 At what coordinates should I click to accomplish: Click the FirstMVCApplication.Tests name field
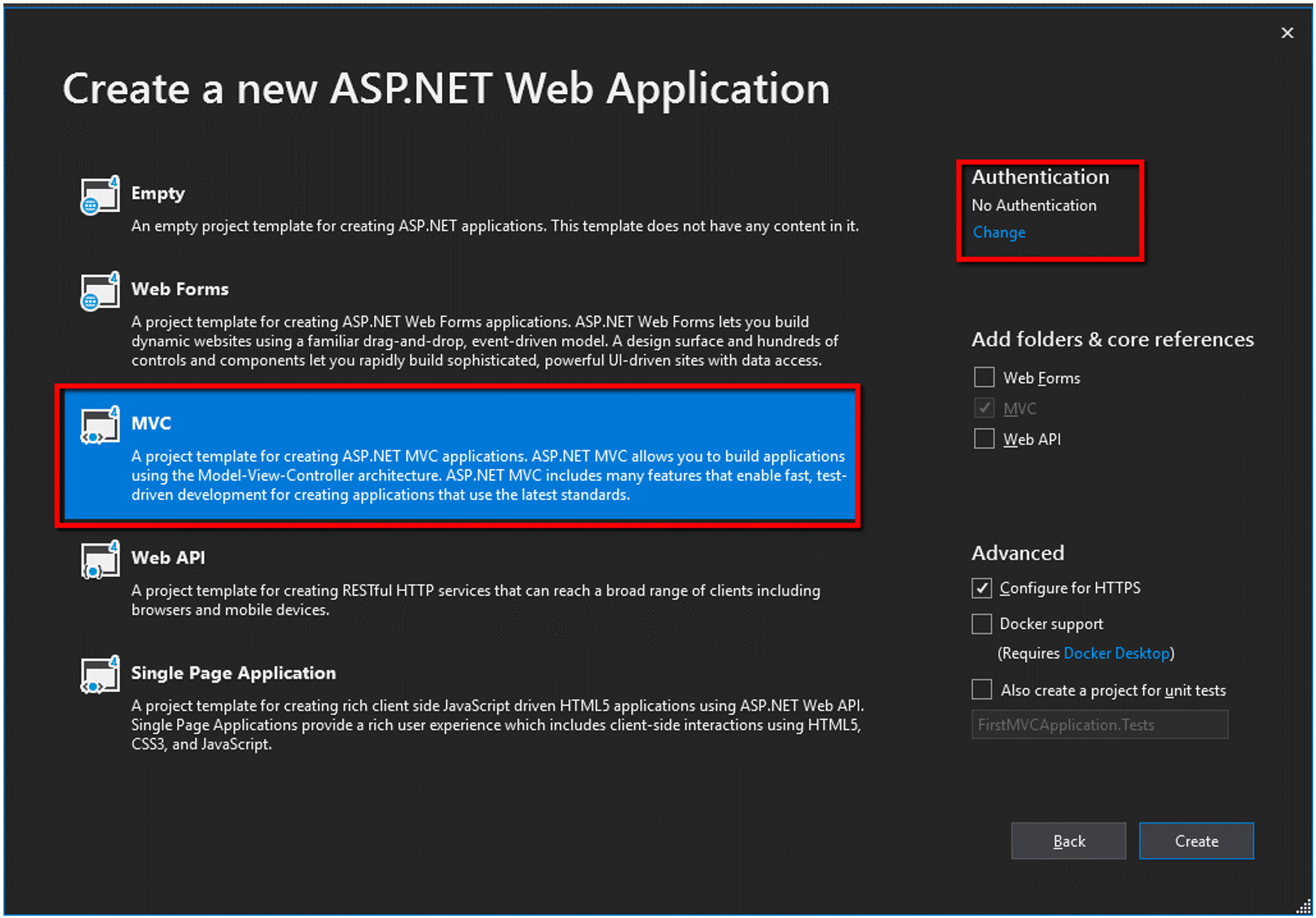1099,724
